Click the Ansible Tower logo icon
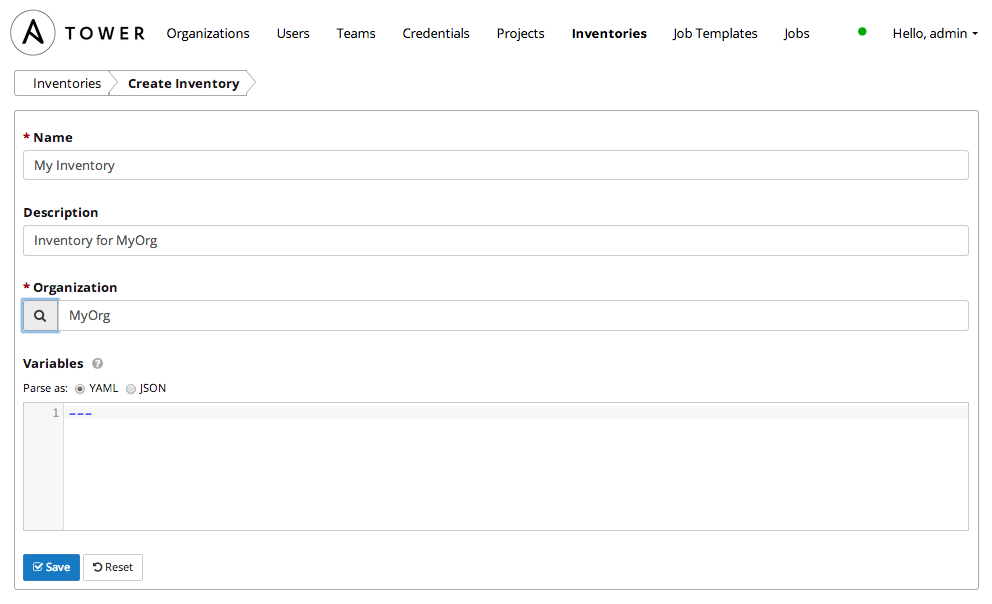 tap(33, 33)
